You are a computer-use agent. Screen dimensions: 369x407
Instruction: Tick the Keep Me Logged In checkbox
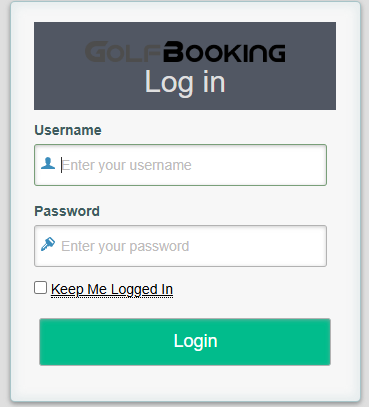(x=41, y=287)
